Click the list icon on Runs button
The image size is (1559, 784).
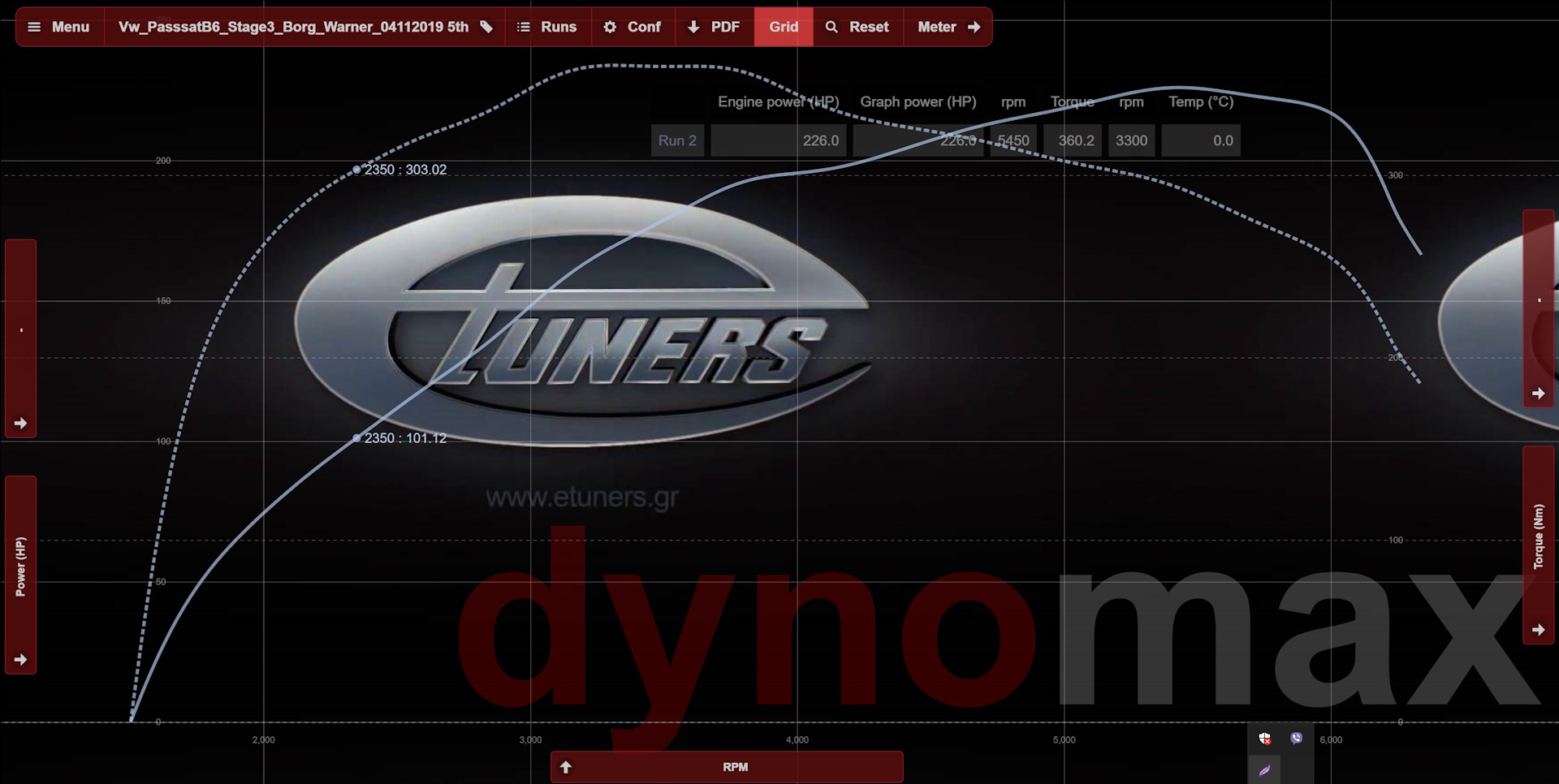pyautogui.click(x=524, y=27)
